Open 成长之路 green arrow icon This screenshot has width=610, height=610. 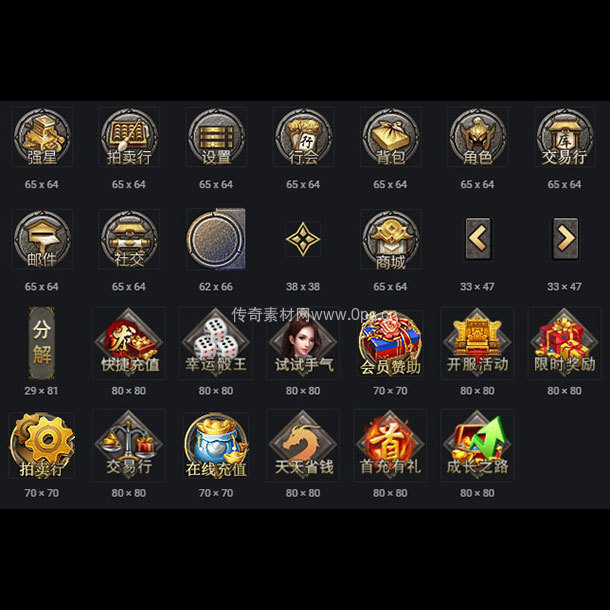point(477,445)
